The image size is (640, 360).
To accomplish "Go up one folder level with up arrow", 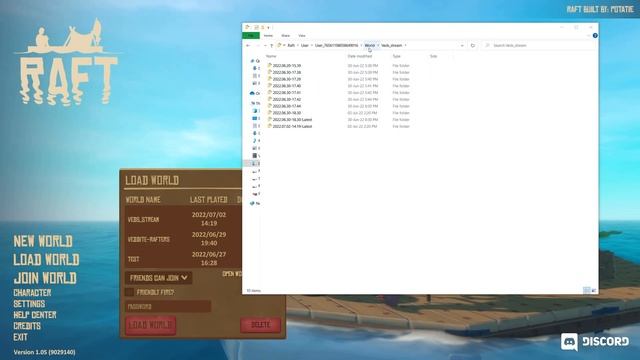I will coord(271,45).
